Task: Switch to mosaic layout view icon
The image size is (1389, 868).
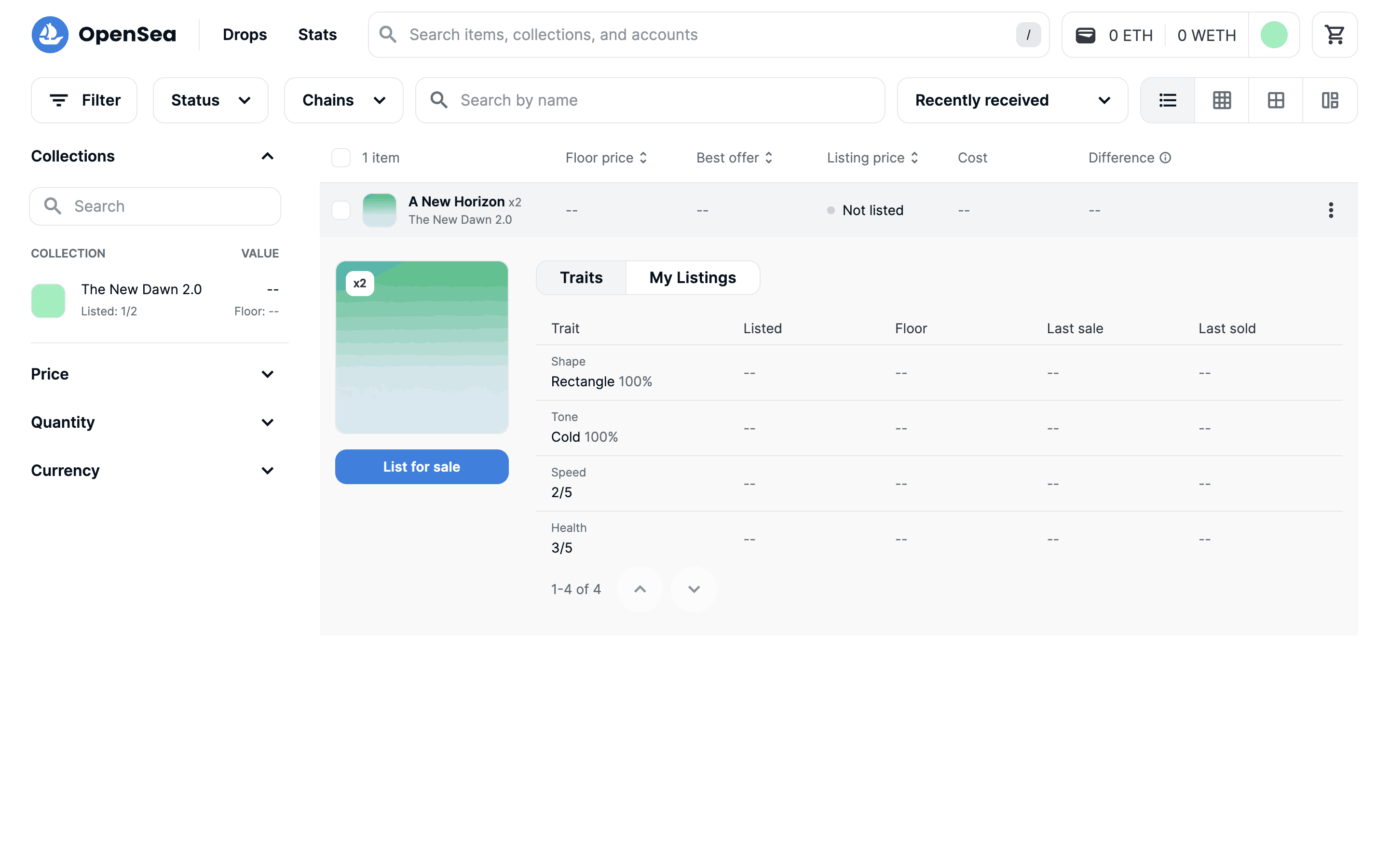Action: pyautogui.click(x=1329, y=100)
